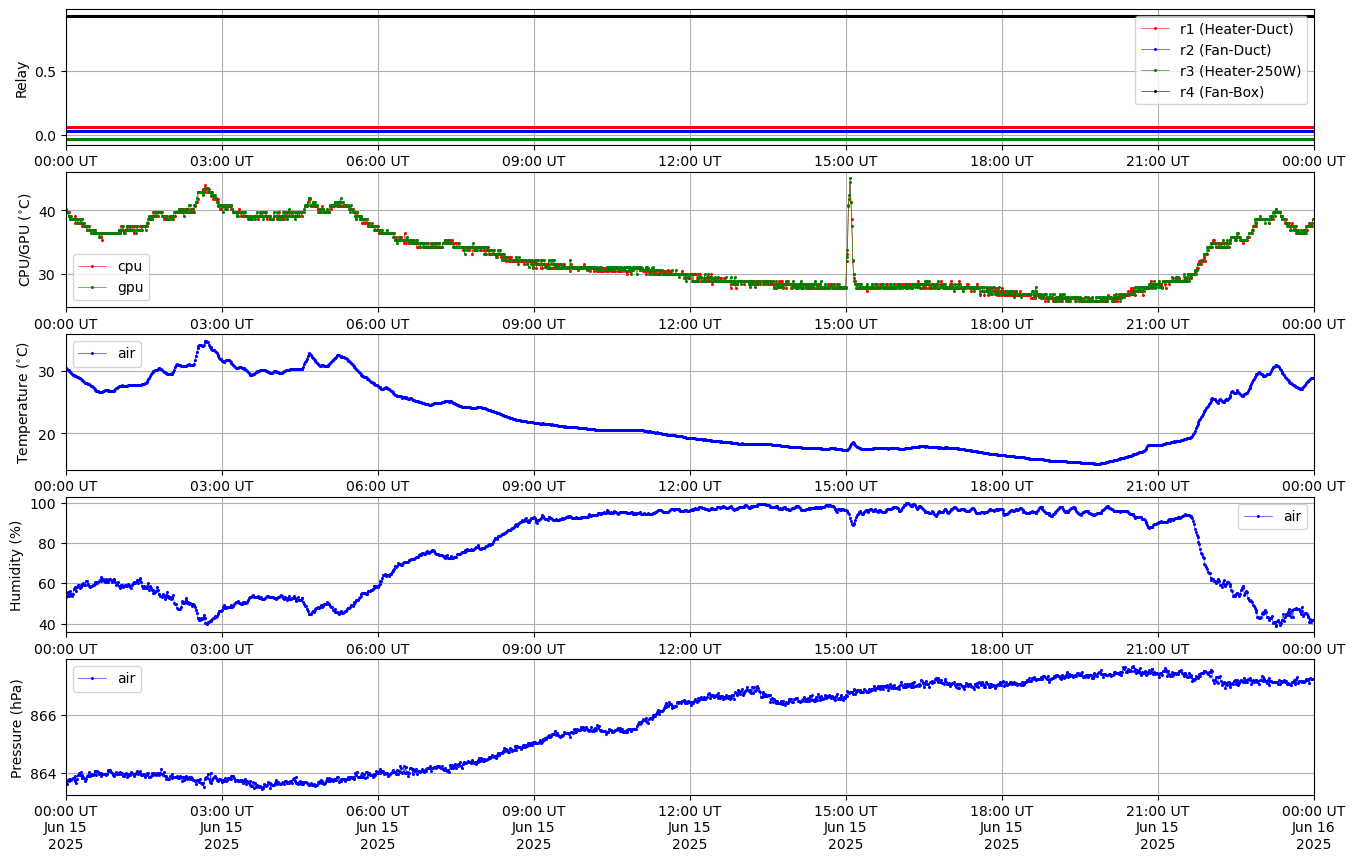Click the air legend in Temperature plot

tap(128, 353)
